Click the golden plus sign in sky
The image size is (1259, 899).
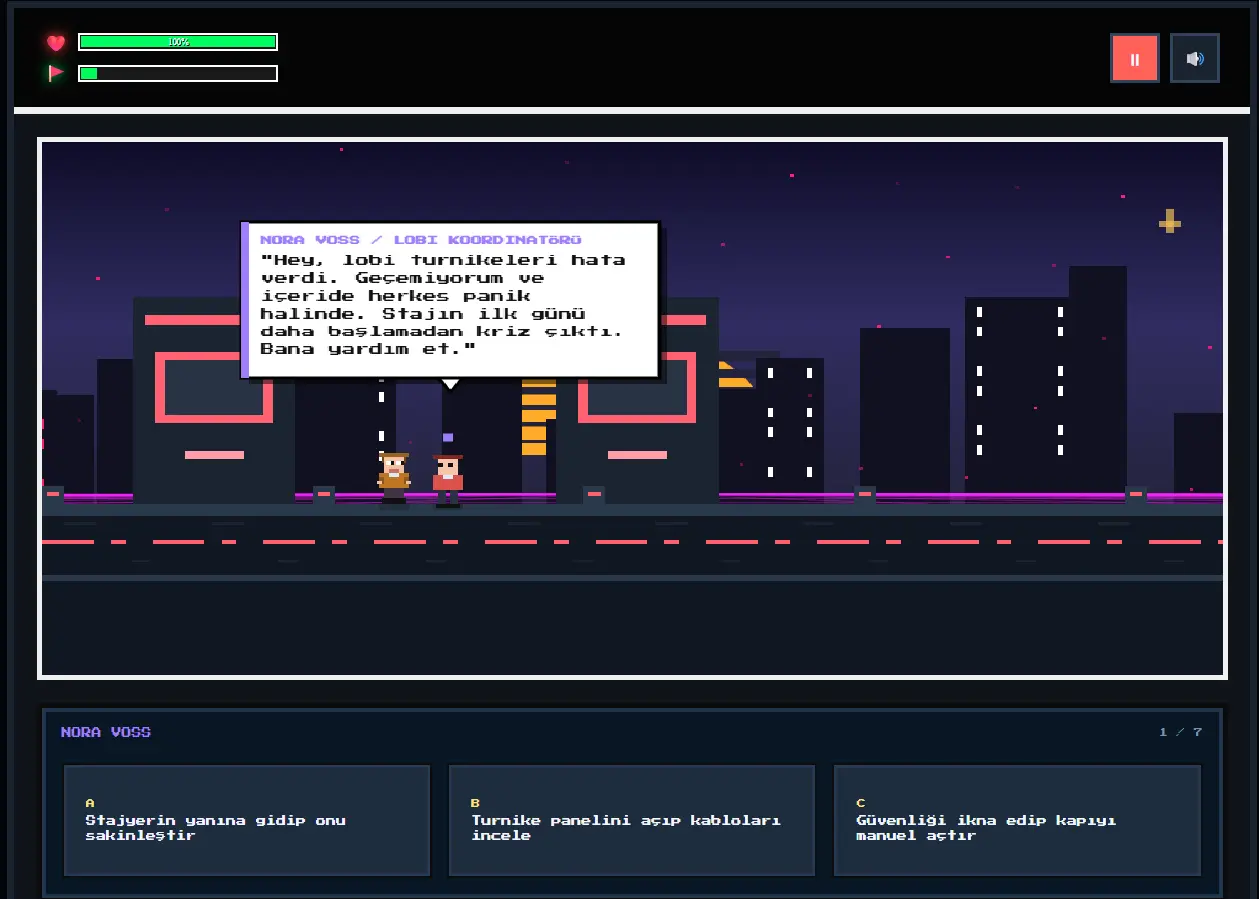point(1169,221)
